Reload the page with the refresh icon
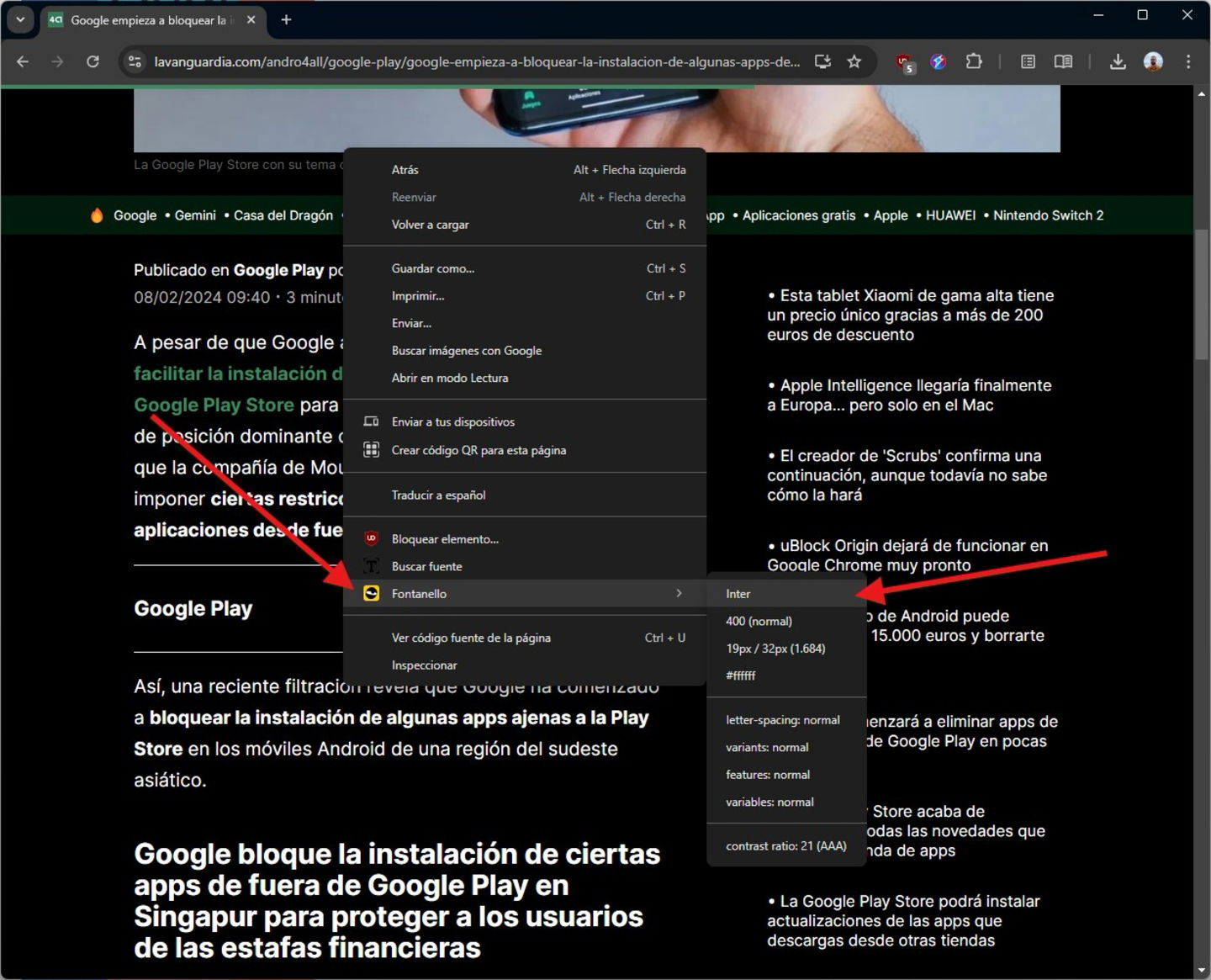The image size is (1211, 980). (93, 61)
